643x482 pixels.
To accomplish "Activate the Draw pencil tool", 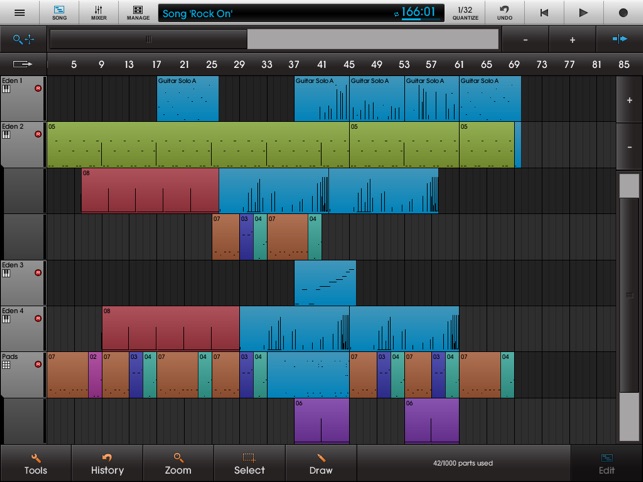I will pos(321,464).
